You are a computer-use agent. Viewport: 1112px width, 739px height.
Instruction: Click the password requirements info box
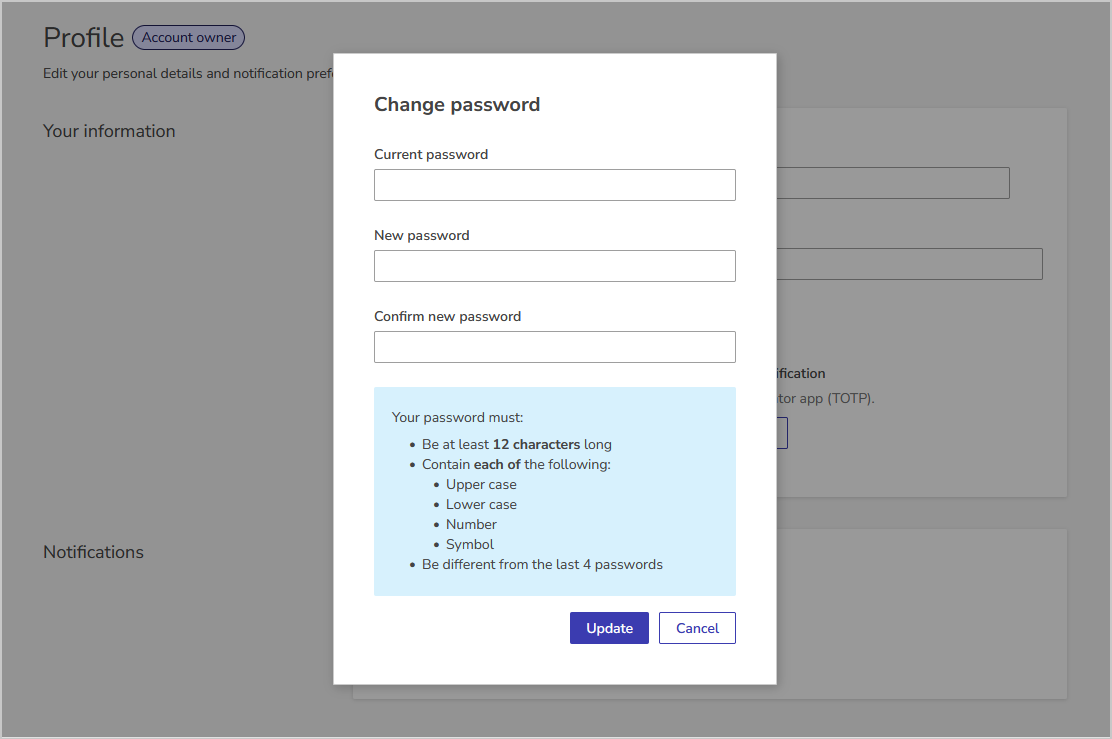(x=554, y=491)
